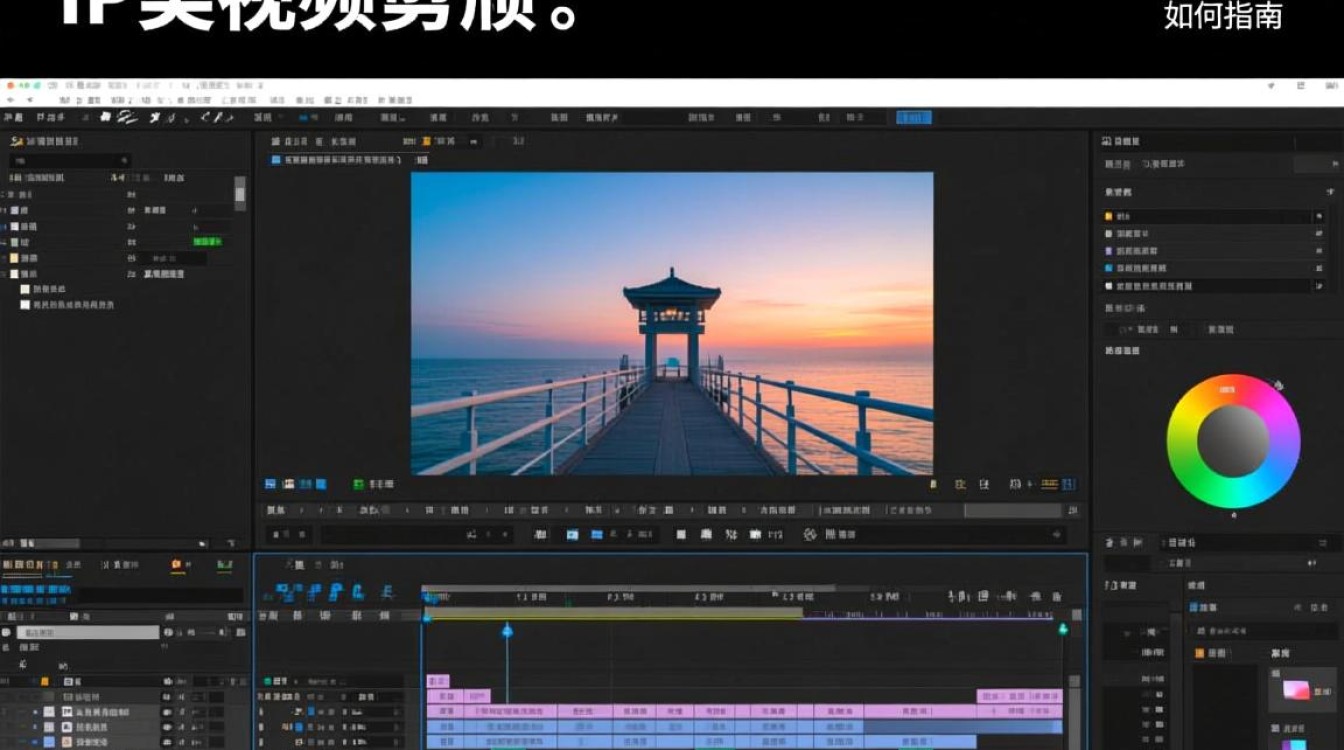This screenshot has width=1344, height=750.
Task: Focus the search field atop the left panel
Action: (x=70, y=160)
